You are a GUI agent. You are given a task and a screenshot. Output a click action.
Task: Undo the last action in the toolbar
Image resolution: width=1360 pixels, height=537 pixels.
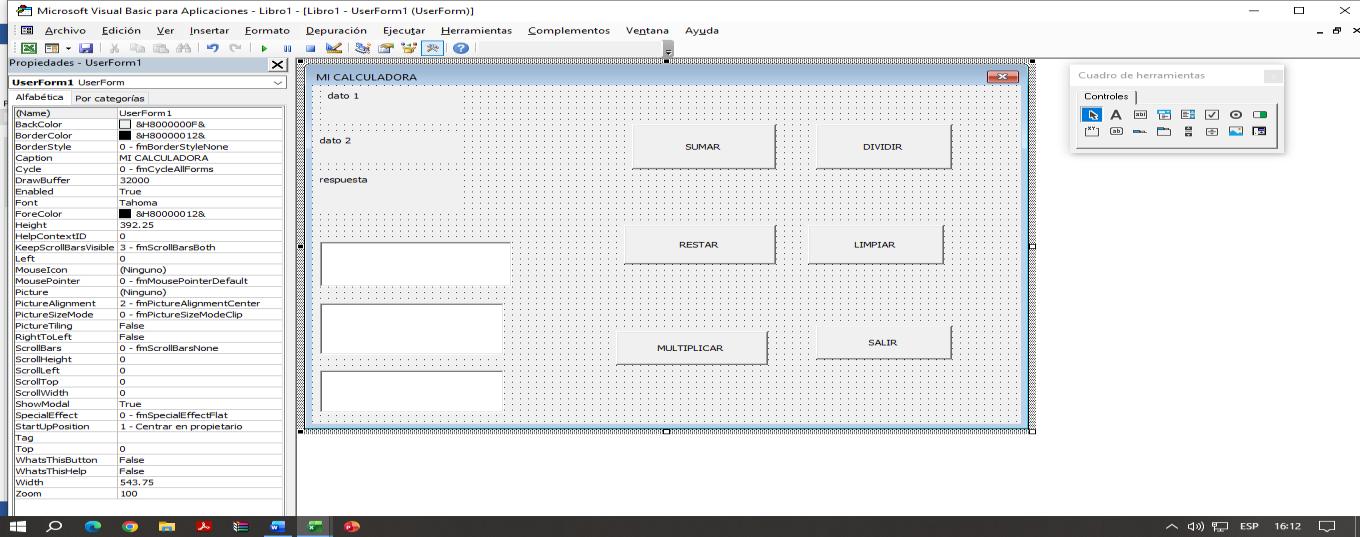pos(212,48)
